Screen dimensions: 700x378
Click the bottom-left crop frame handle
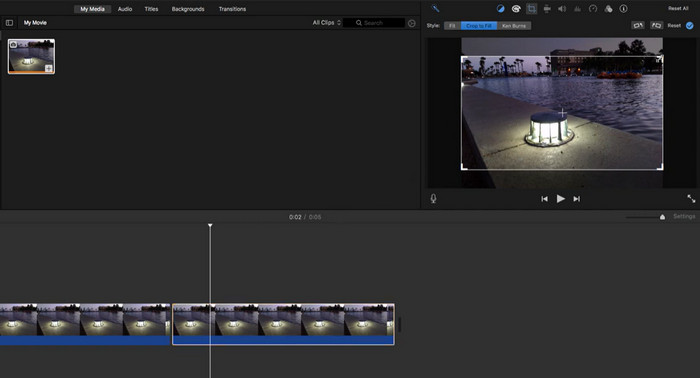(464, 167)
